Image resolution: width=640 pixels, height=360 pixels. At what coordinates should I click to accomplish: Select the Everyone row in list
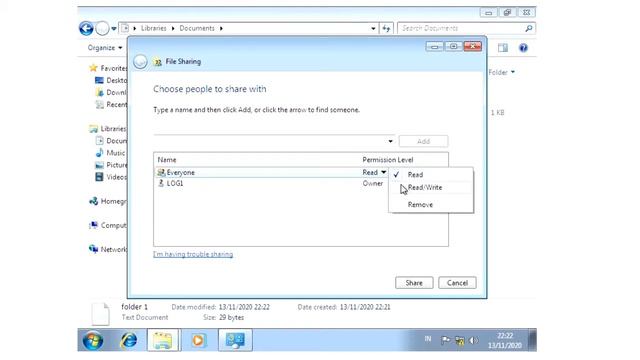coord(271,172)
